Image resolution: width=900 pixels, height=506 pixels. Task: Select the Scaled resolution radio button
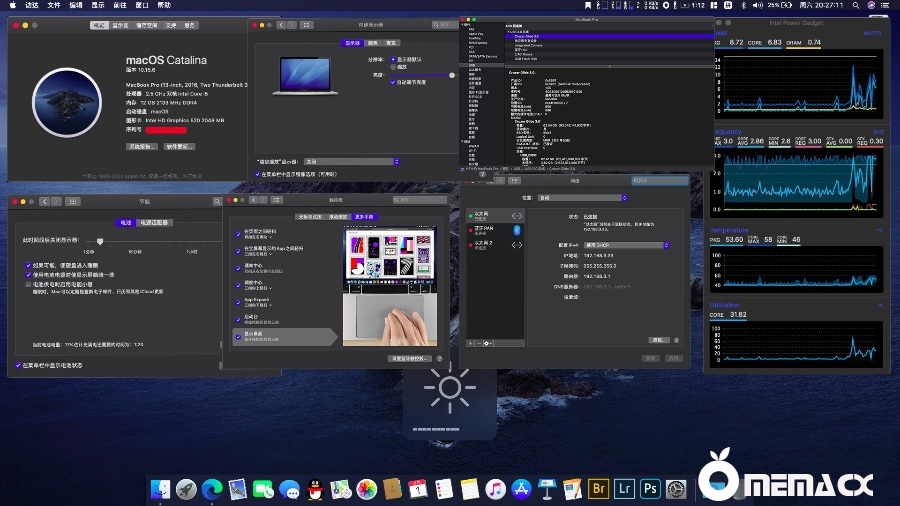(392, 66)
